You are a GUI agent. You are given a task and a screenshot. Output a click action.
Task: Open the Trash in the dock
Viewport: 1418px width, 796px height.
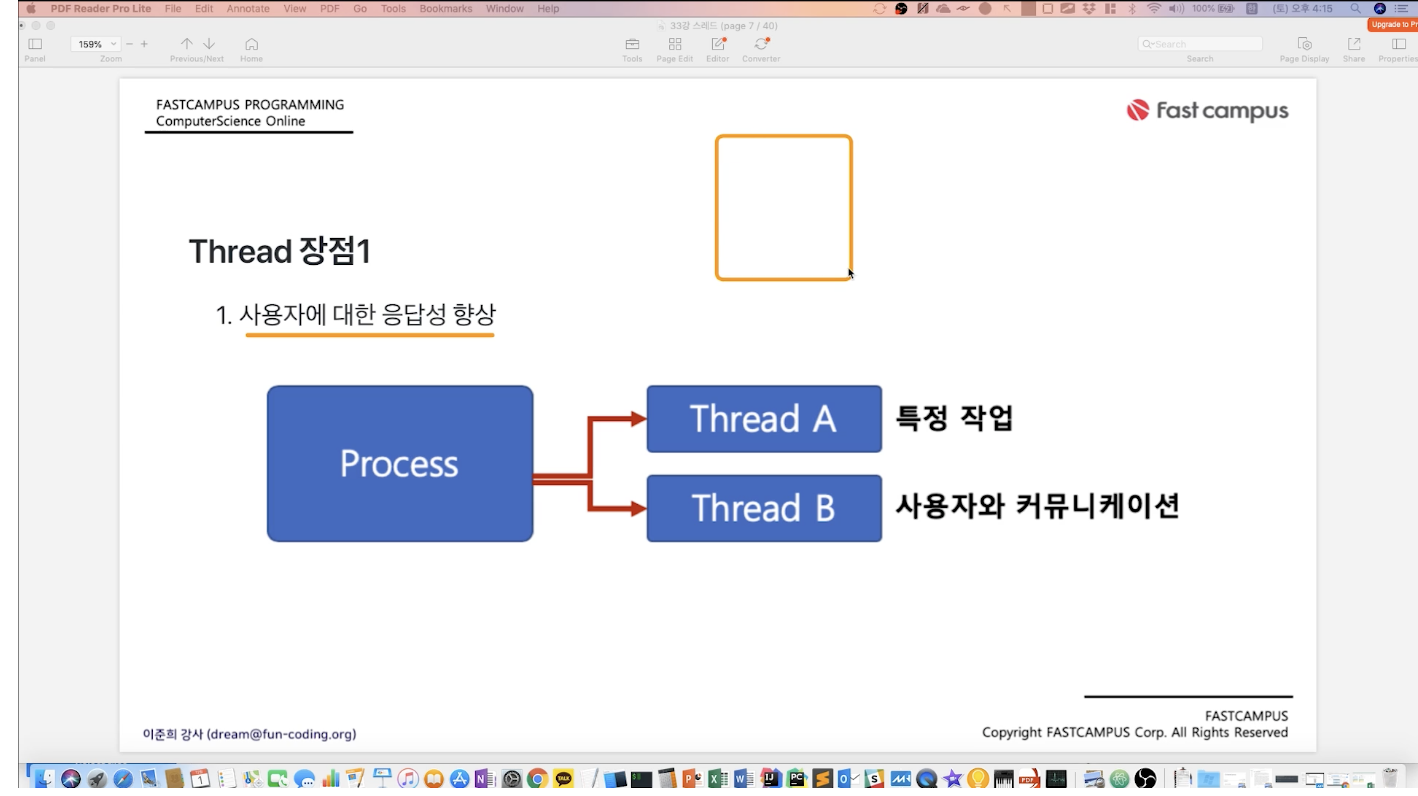pos(1389,779)
